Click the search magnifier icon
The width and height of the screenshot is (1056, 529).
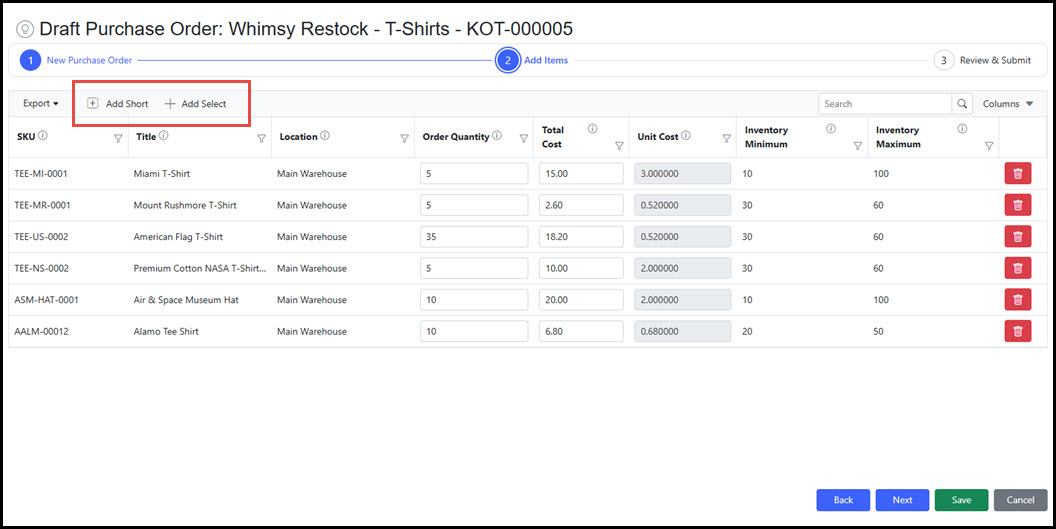click(x=961, y=104)
